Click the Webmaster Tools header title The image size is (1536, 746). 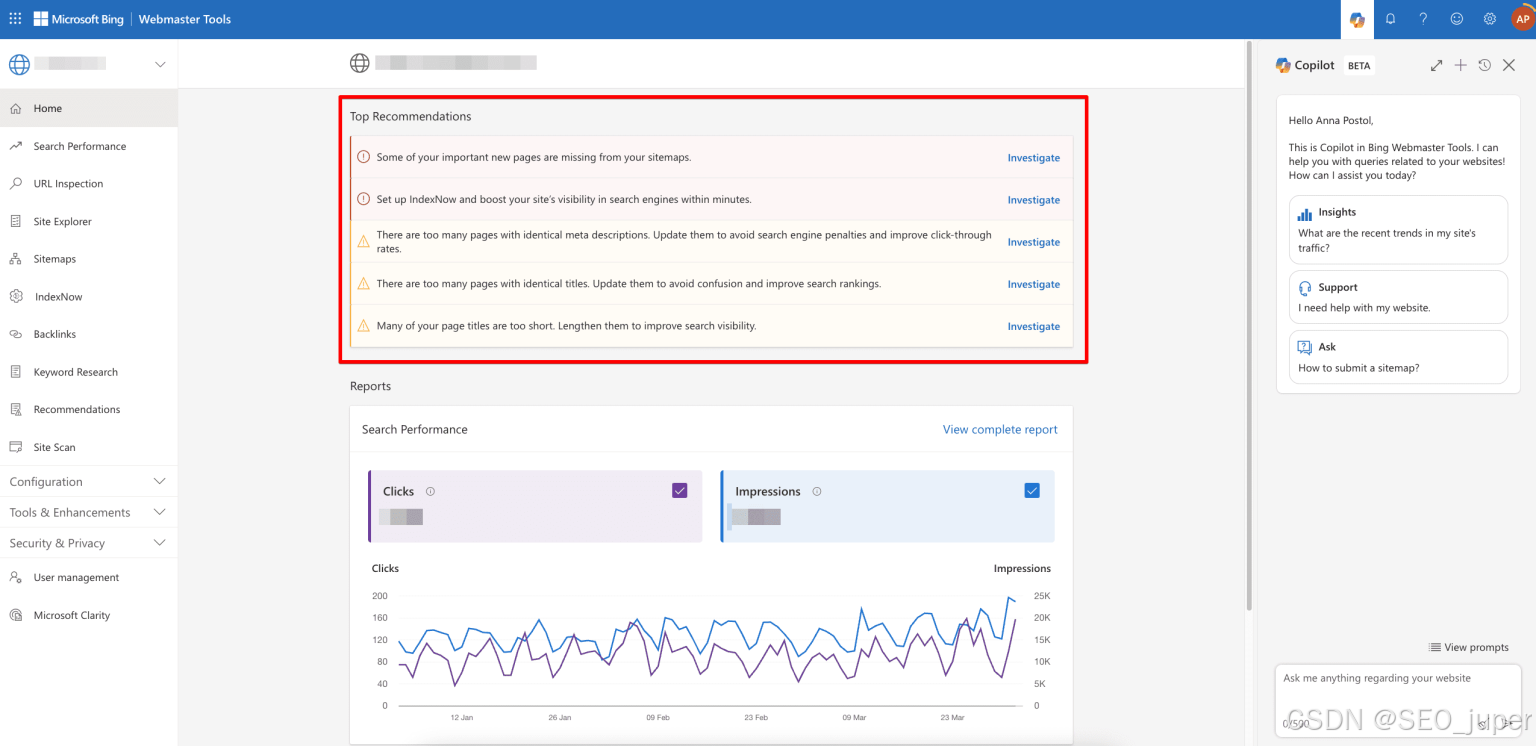[x=185, y=19]
